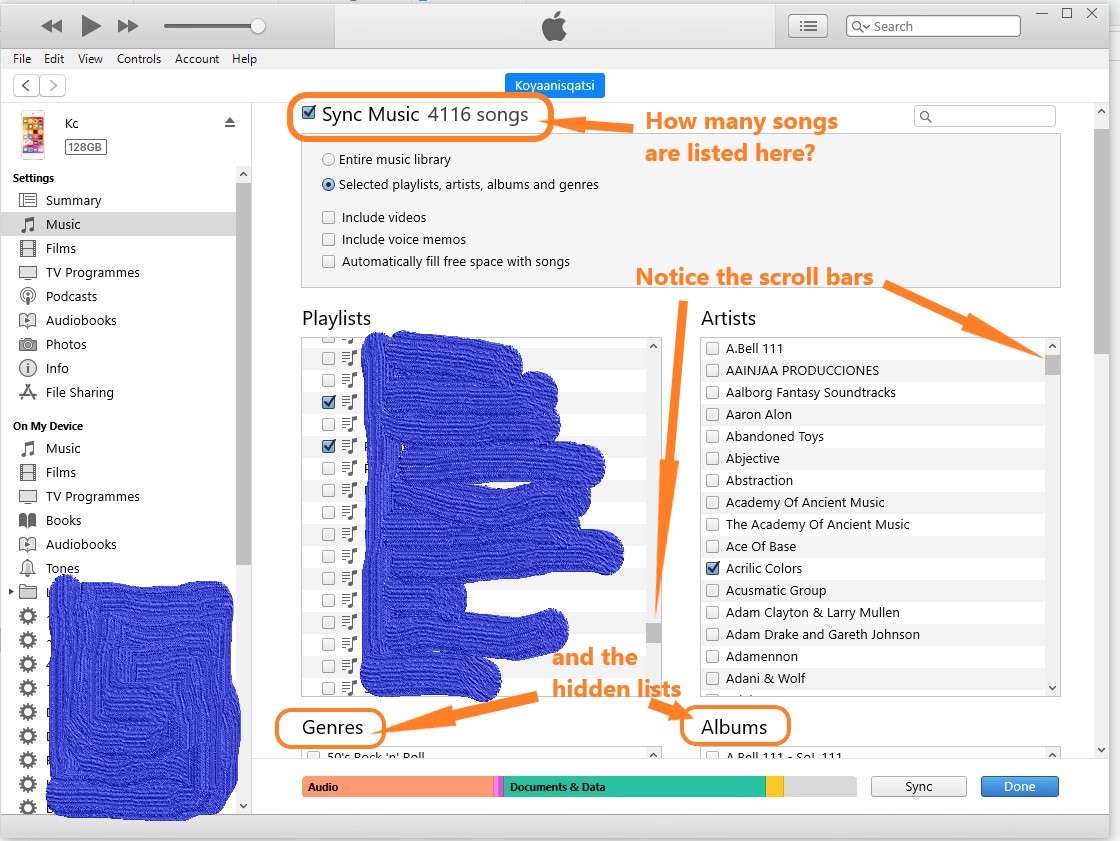Enable Automatically fill free space with songs
Image resolution: width=1120 pixels, height=841 pixels.
pyautogui.click(x=329, y=262)
